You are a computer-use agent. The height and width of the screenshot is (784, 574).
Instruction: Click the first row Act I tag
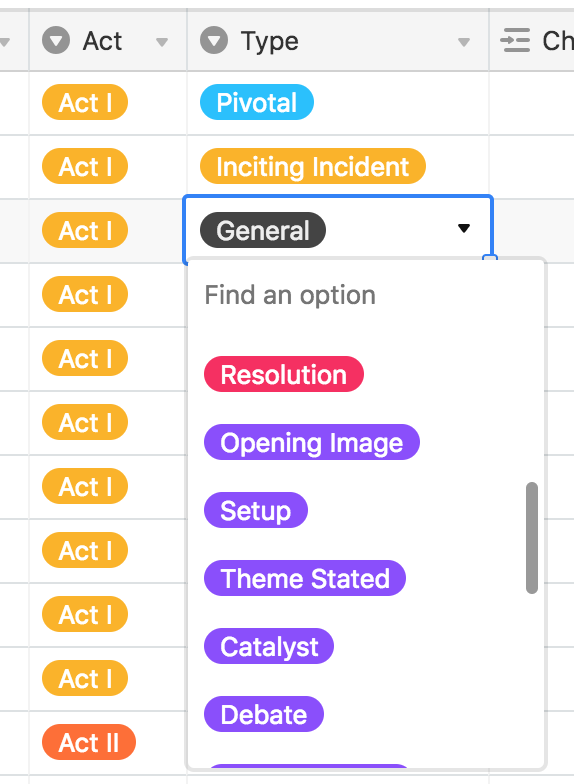point(85,102)
